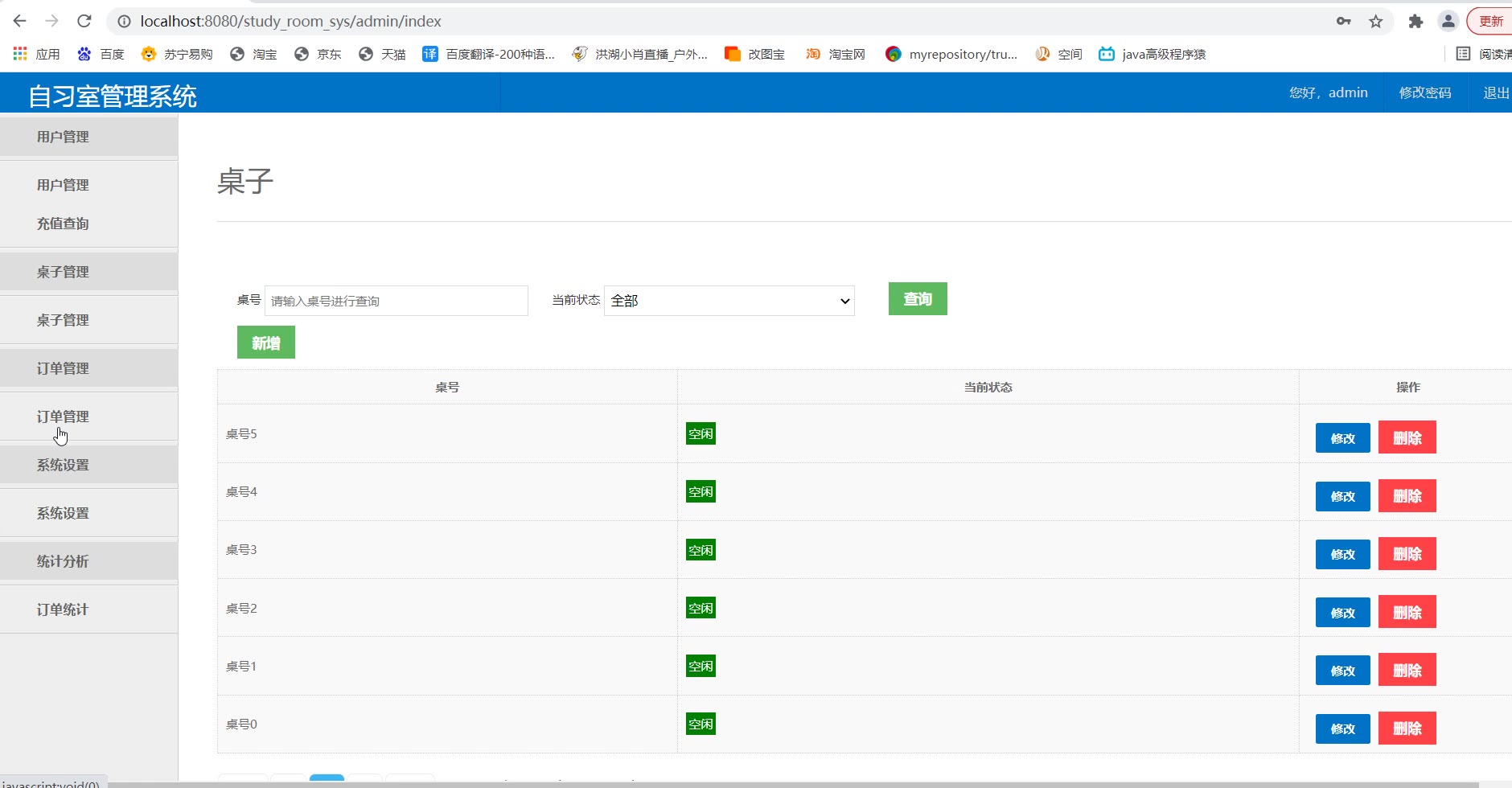The width and height of the screenshot is (1512, 788).
Task: Click the green 查询 button
Action: pos(918,299)
